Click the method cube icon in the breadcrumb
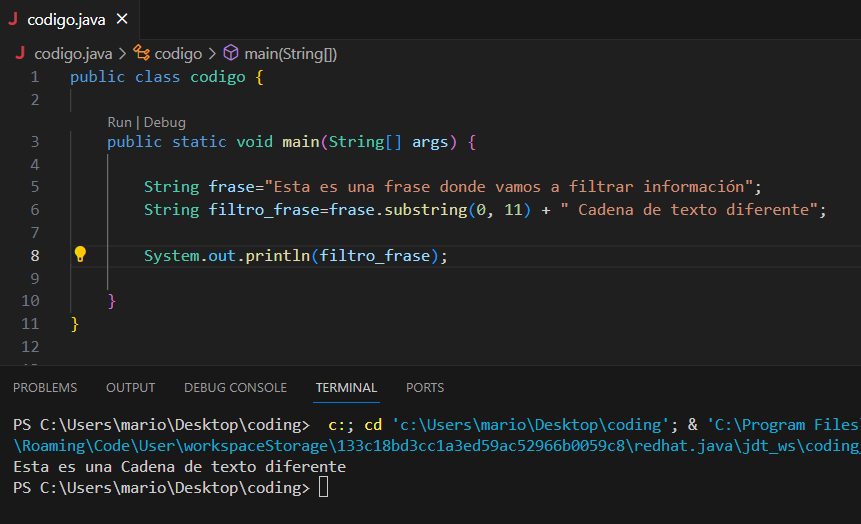The height and width of the screenshot is (524, 861). [x=231, y=53]
